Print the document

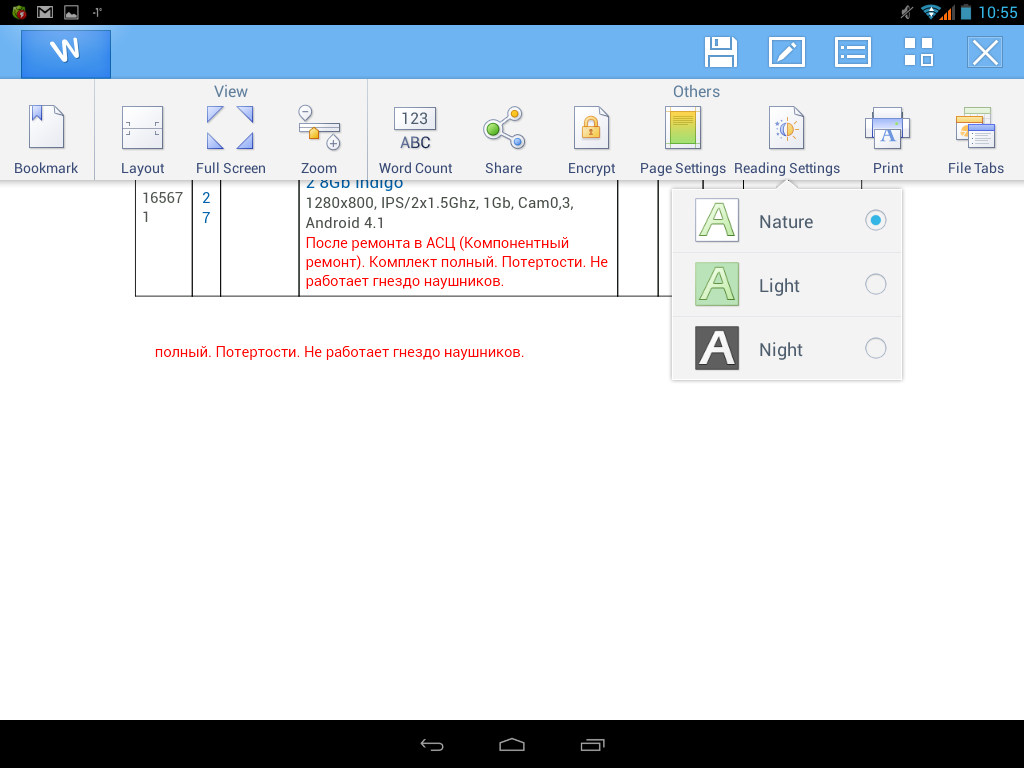887,138
